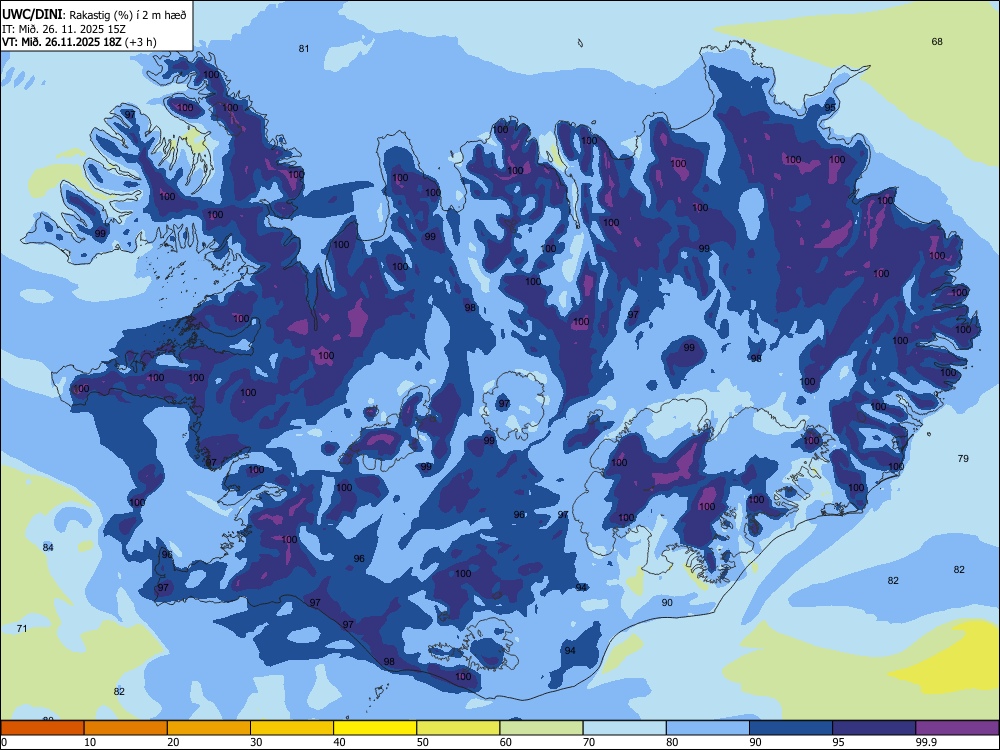
Task: Click the medium blue 90–95 legend swatch
Action: tap(791, 728)
